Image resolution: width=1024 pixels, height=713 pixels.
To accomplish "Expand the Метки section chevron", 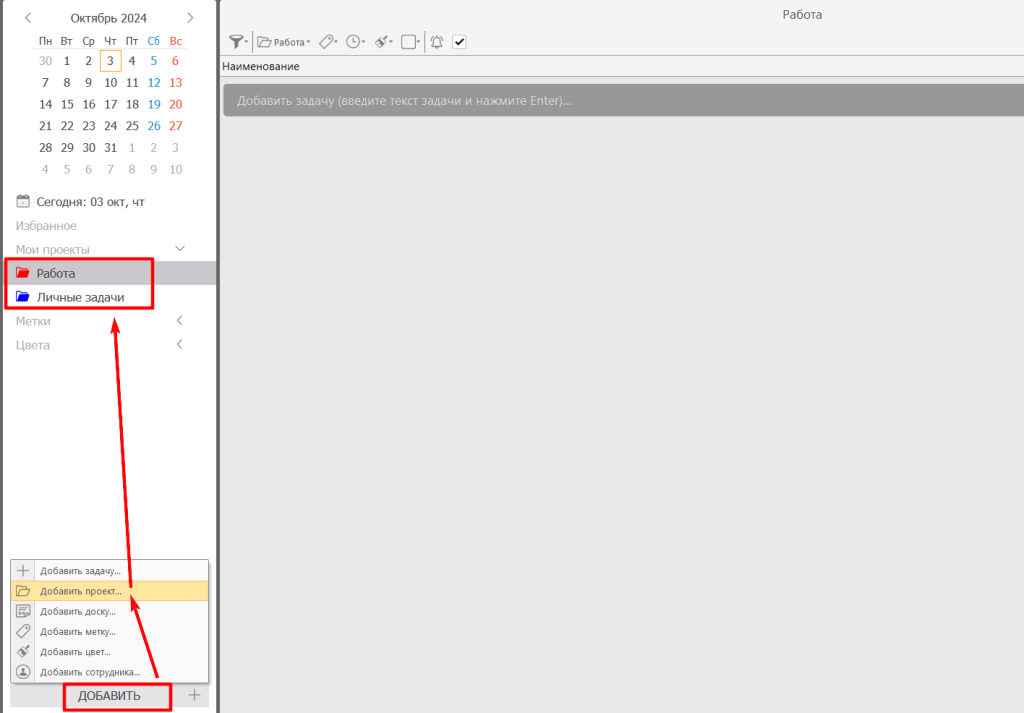I will [180, 321].
